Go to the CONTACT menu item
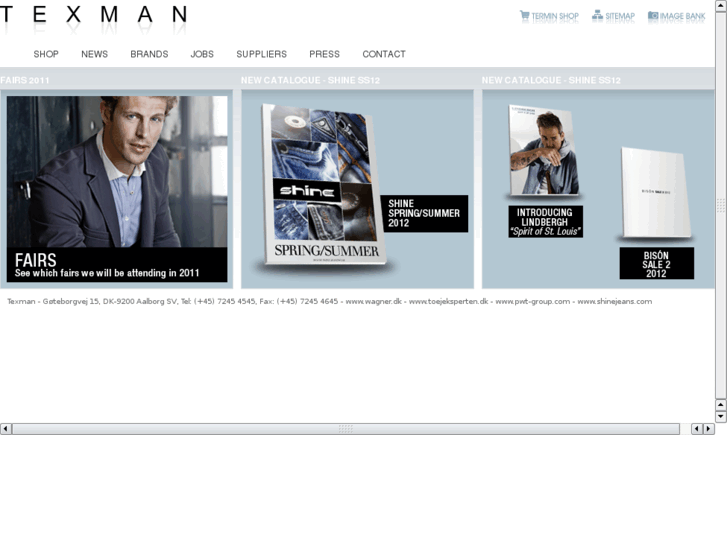This screenshot has height=545, width=727. pos(384,54)
